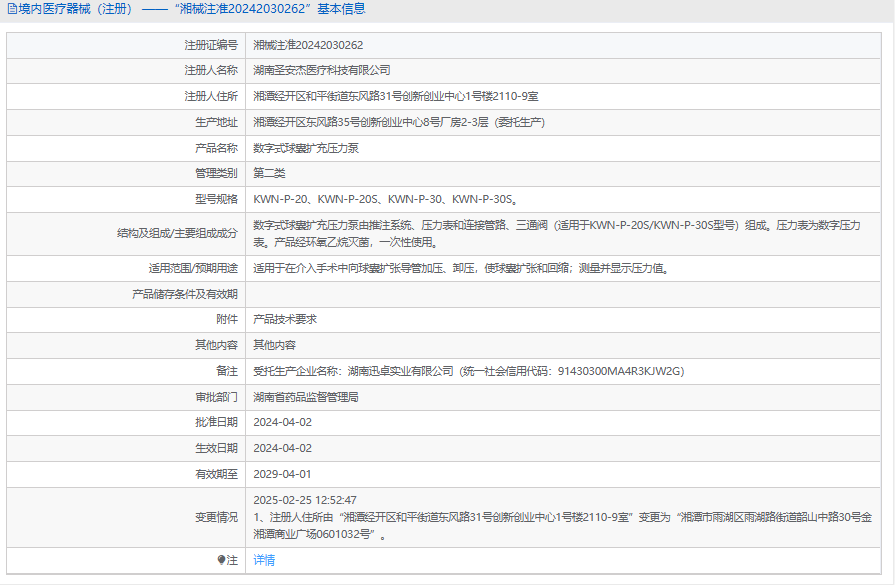The image size is (895, 585).
Task: Click the 注册人名称 label
Action: 211,70
